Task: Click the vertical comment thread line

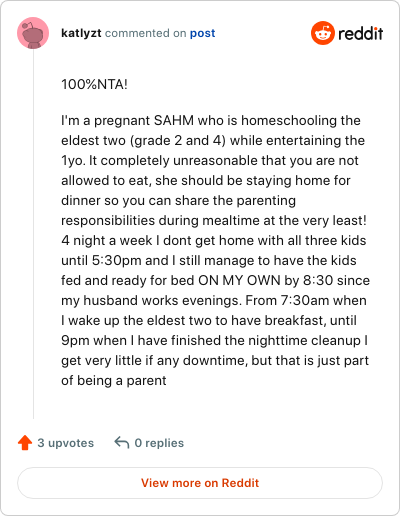Action: [x=33, y=233]
